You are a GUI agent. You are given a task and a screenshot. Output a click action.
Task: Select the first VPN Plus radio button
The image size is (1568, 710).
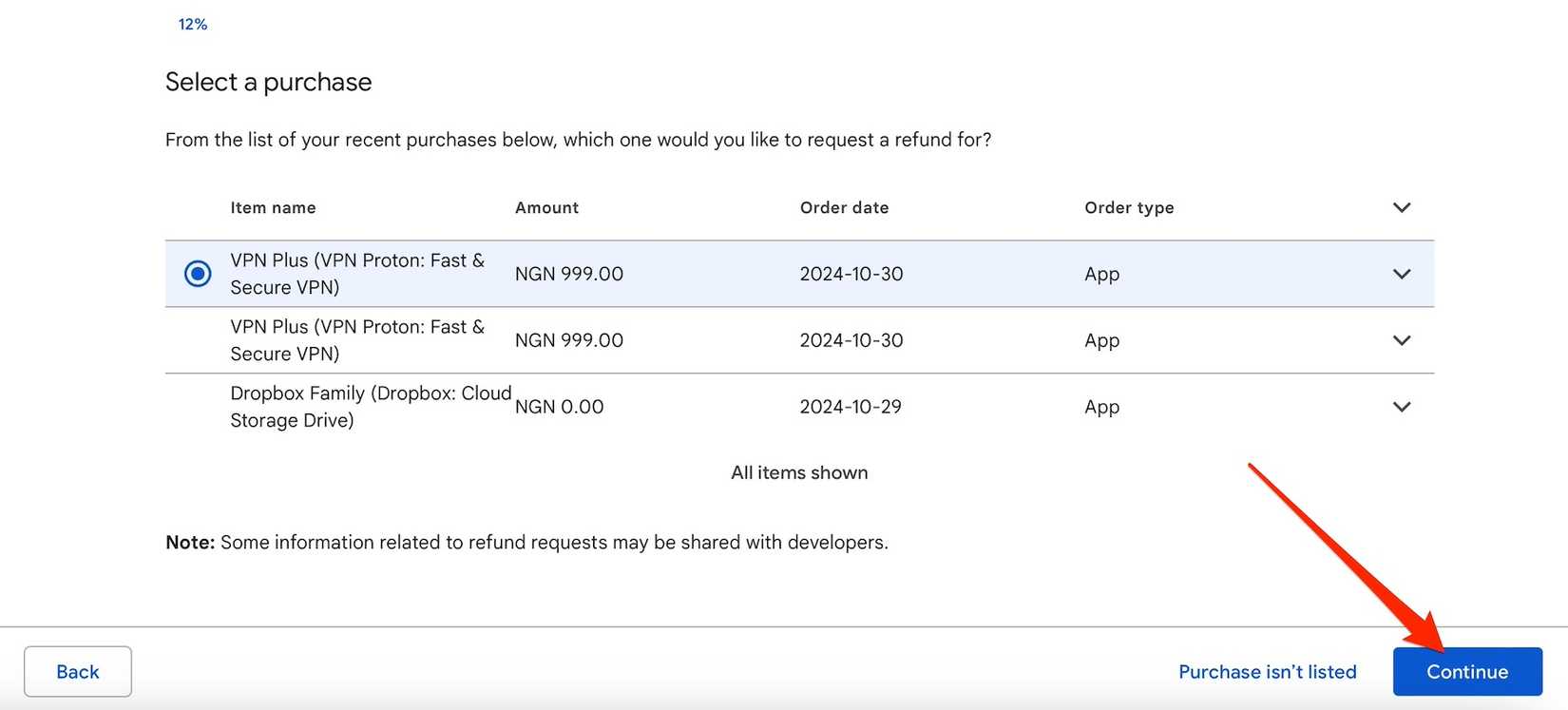(198, 274)
